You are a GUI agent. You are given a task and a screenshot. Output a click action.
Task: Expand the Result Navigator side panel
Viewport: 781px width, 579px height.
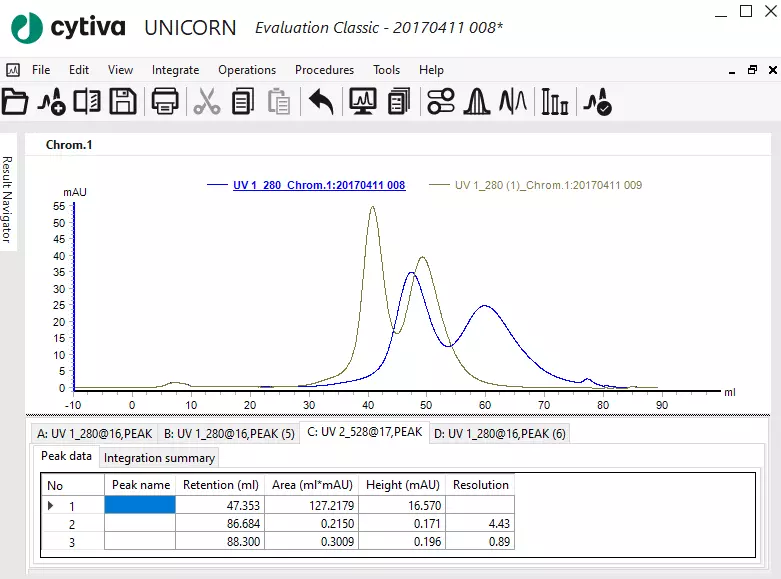(7, 198)
